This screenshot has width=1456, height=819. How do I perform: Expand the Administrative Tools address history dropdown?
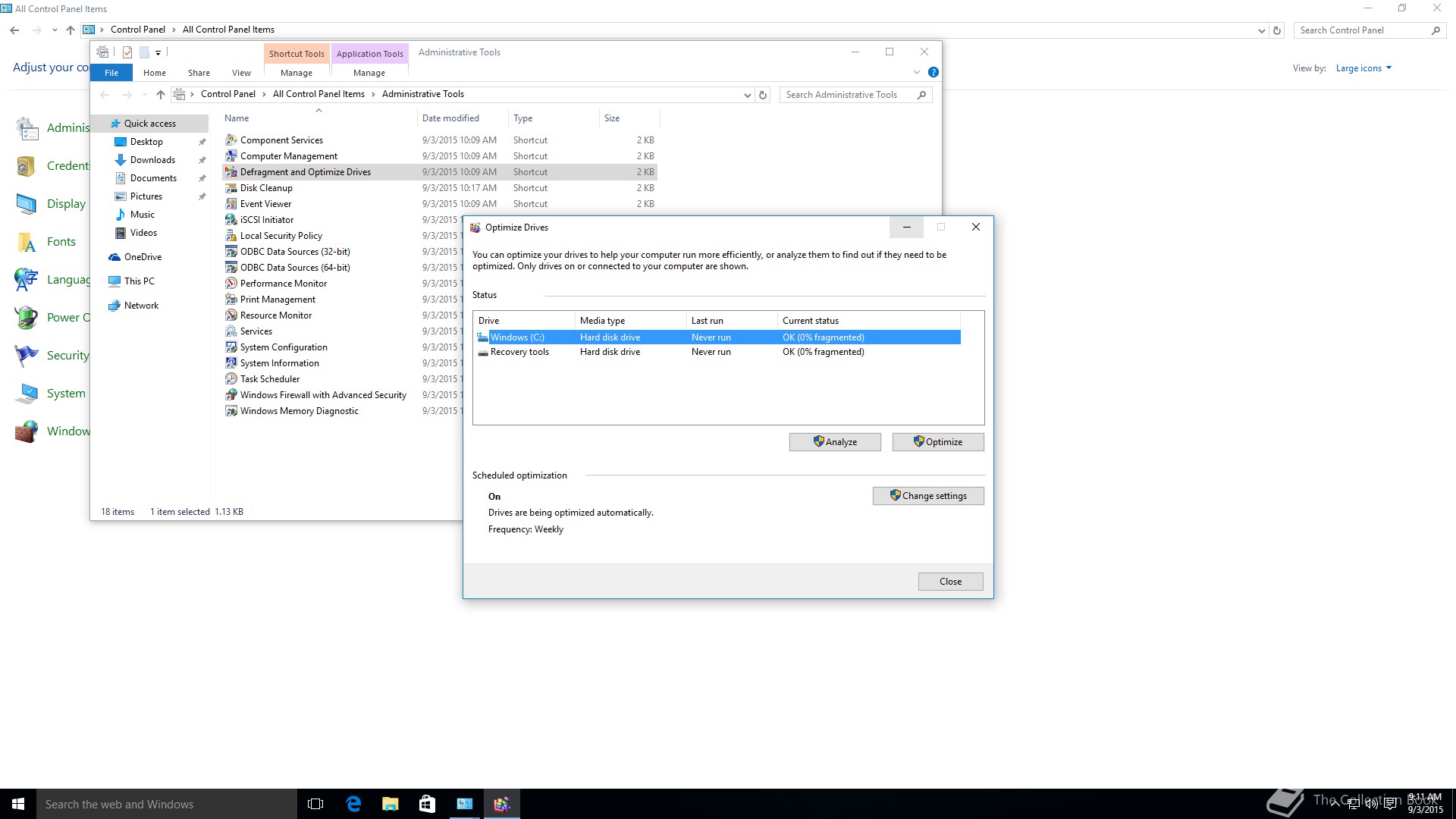(x=747, y=95)
